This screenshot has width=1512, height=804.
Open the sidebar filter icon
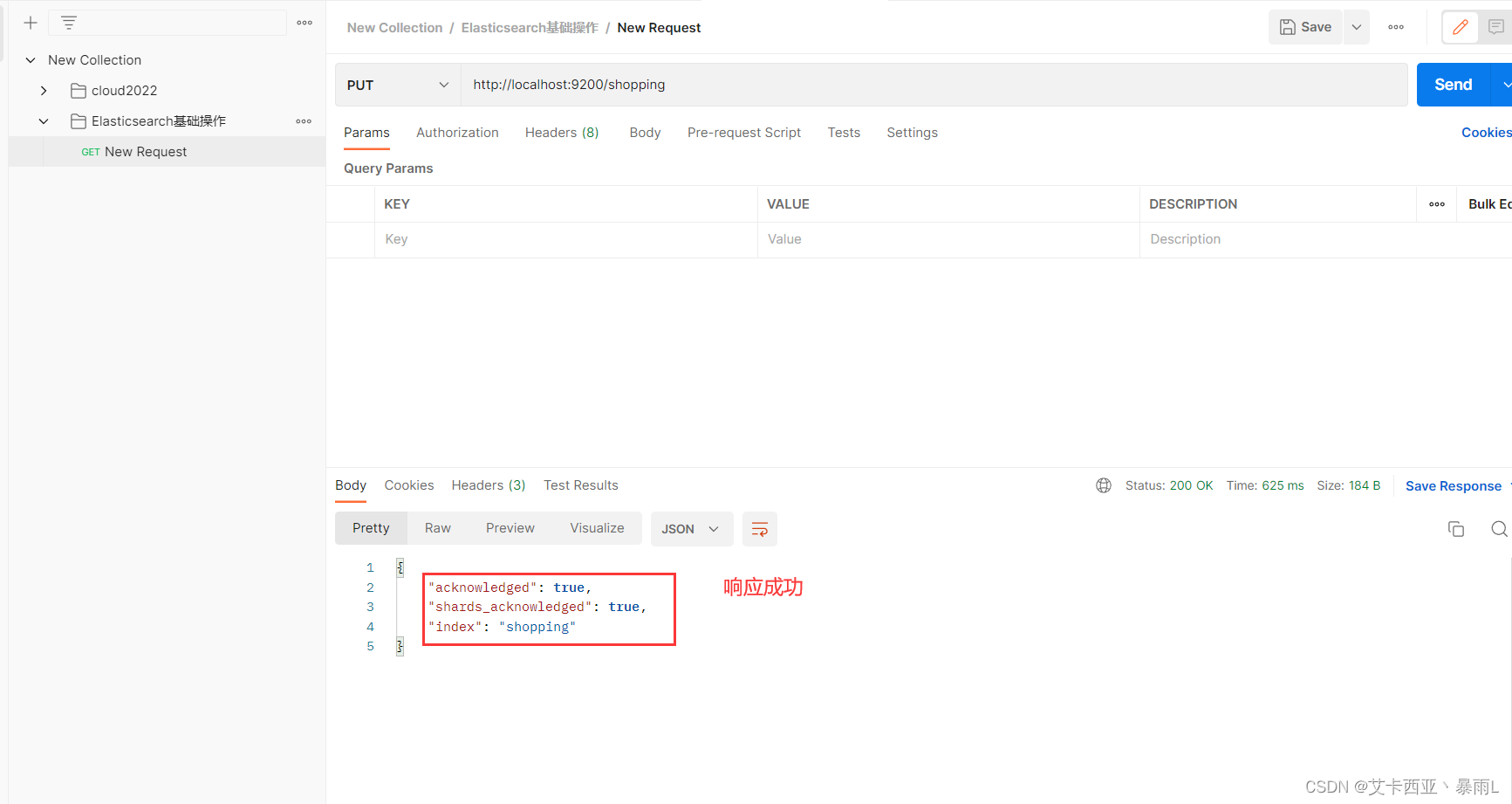69,23
